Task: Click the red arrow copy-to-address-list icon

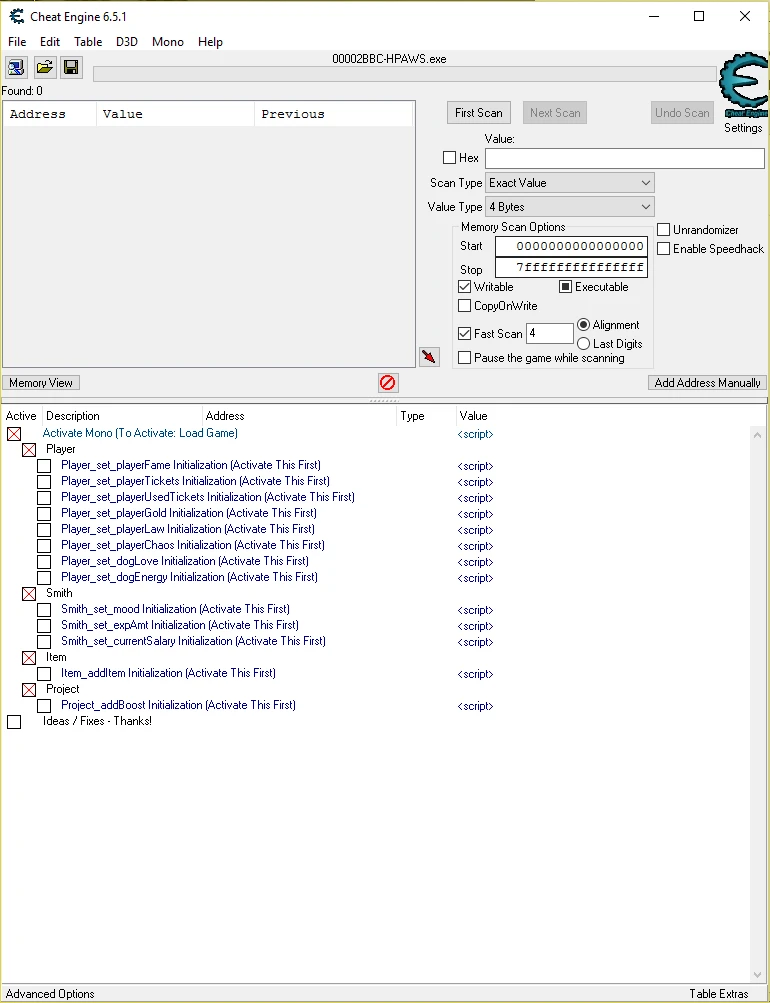Action: [x=429, y=357]
